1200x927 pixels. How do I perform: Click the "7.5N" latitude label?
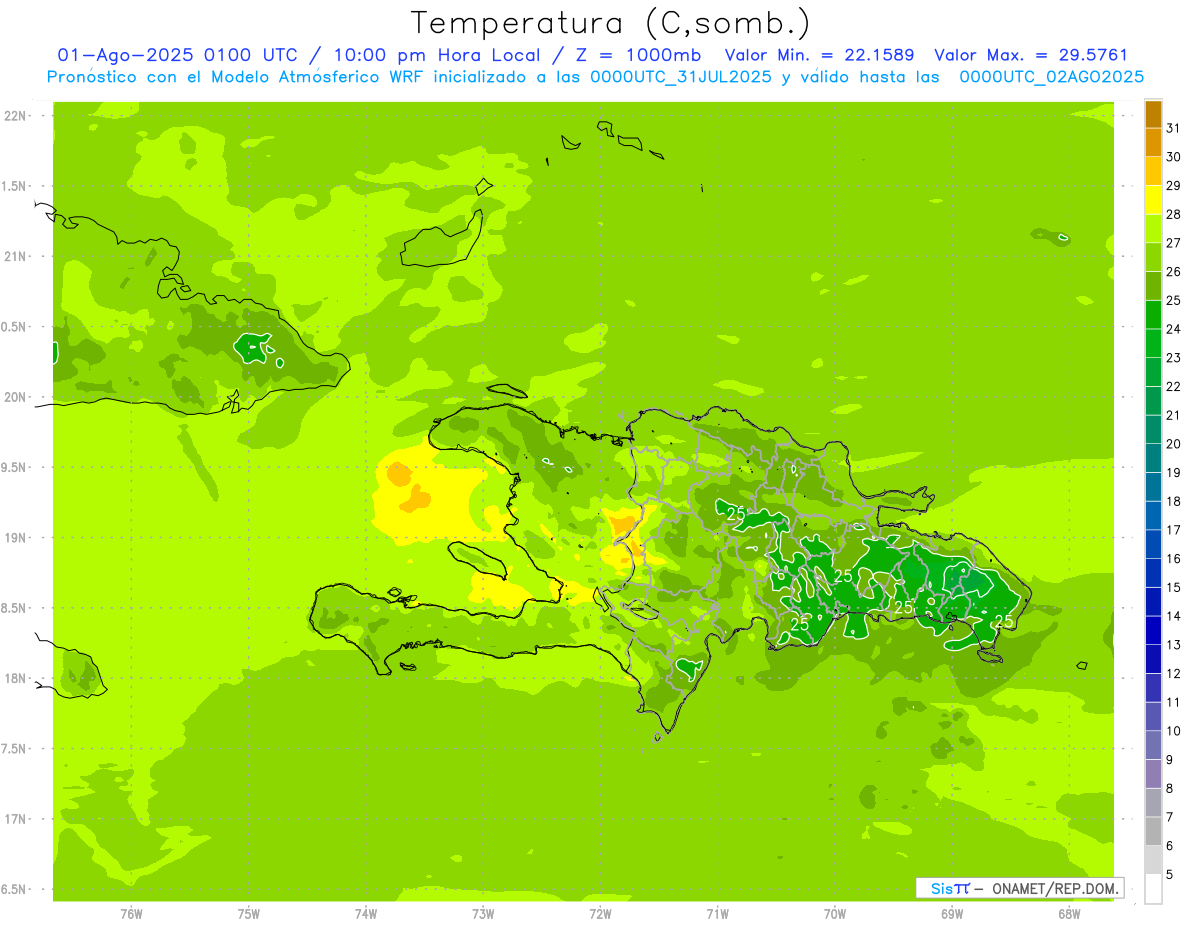click(x=15, y=749)
